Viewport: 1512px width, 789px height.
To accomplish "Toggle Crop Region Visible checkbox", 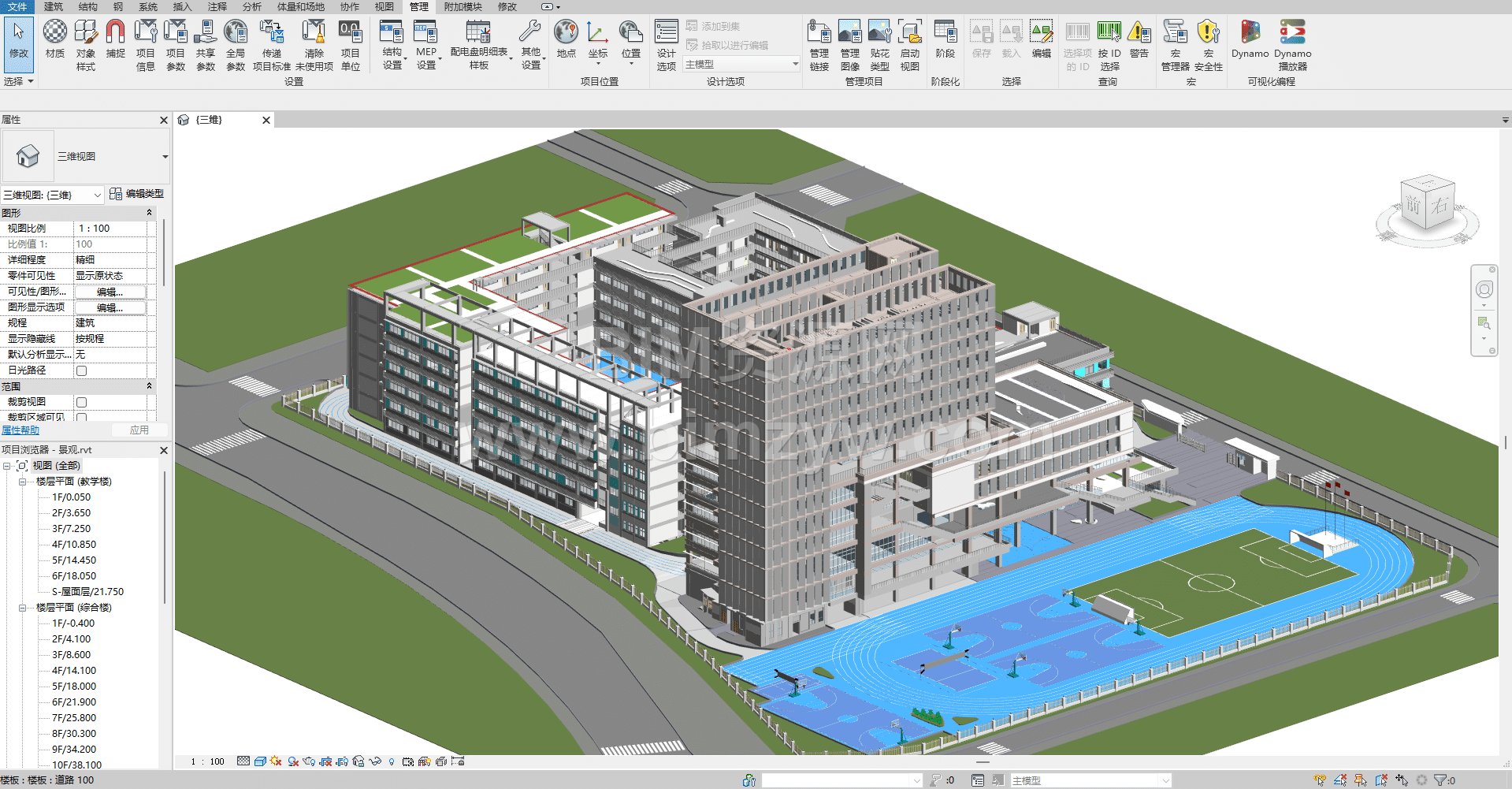I will (x=81, y=417).
